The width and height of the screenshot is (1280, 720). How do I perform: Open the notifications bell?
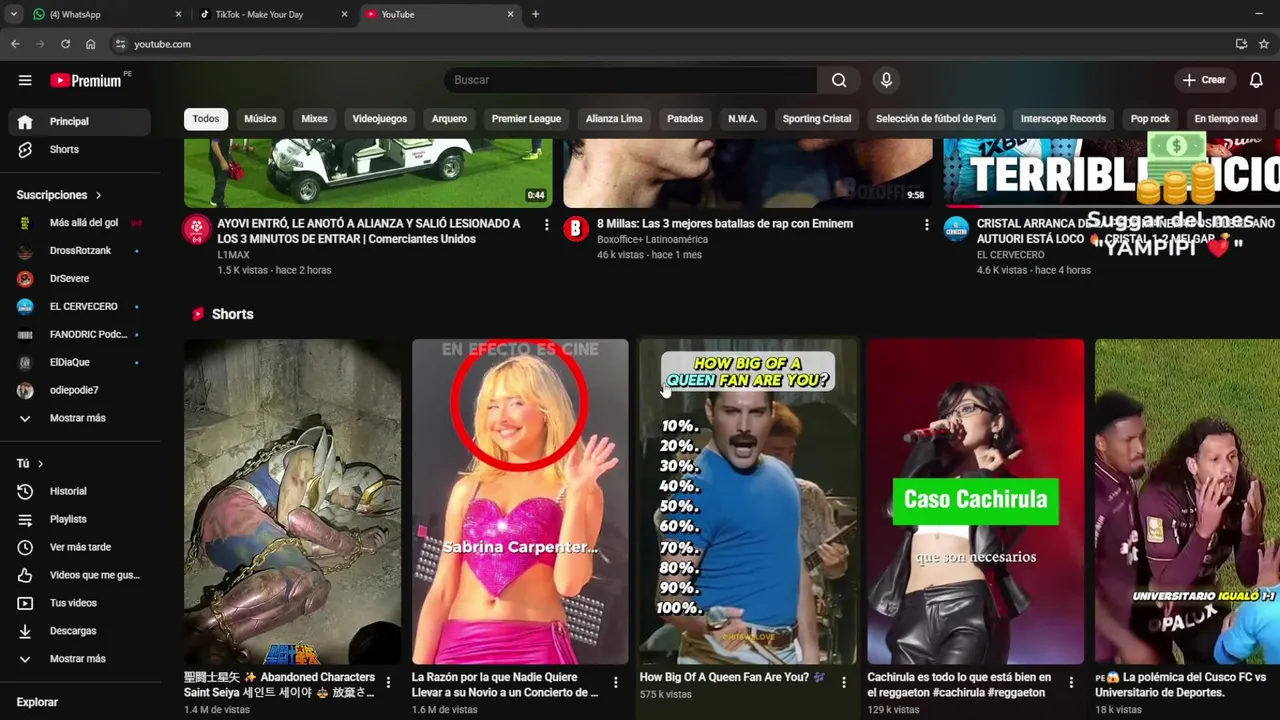(1256, 80)
